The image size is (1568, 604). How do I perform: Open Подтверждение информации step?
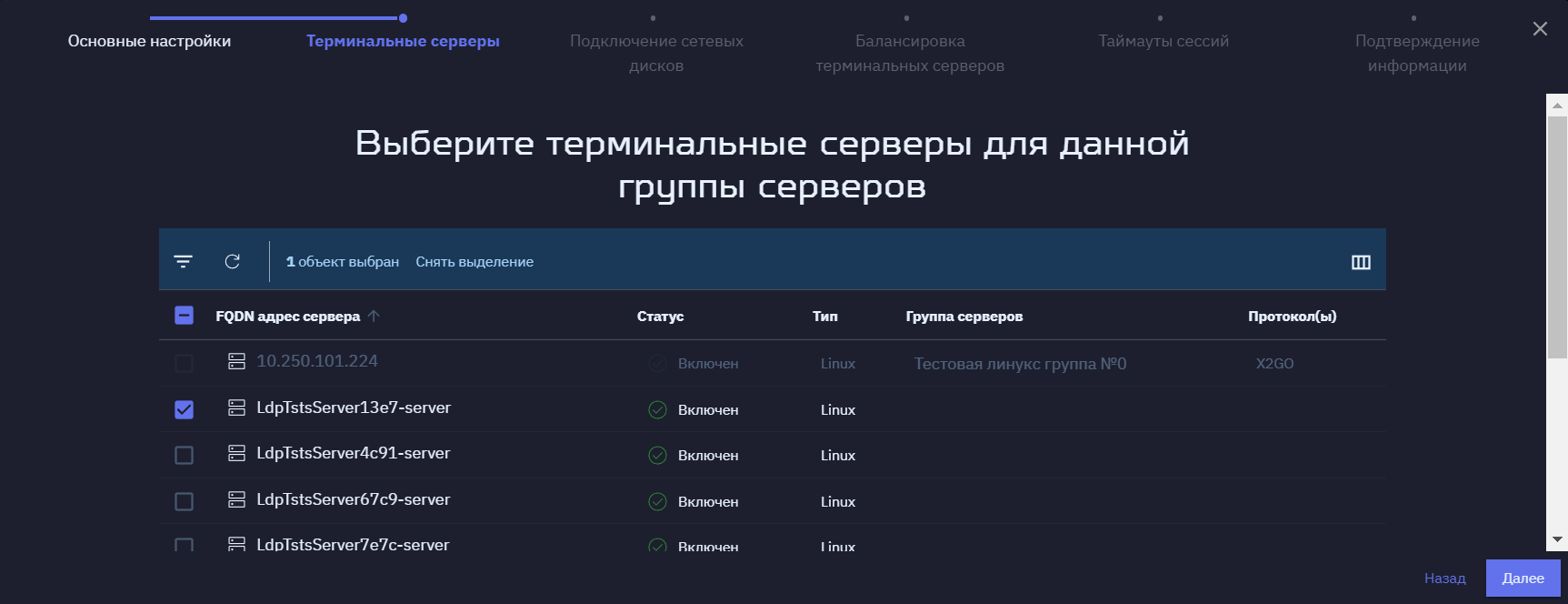[x=1417, y=53]
